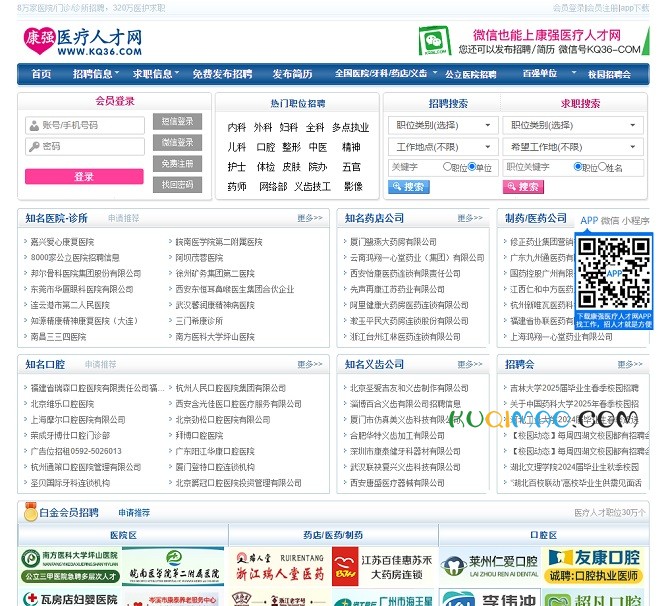Click the 白金会员招聘 medal icon
This screenshot has width=666, height=606.
(x=31, y=512)
